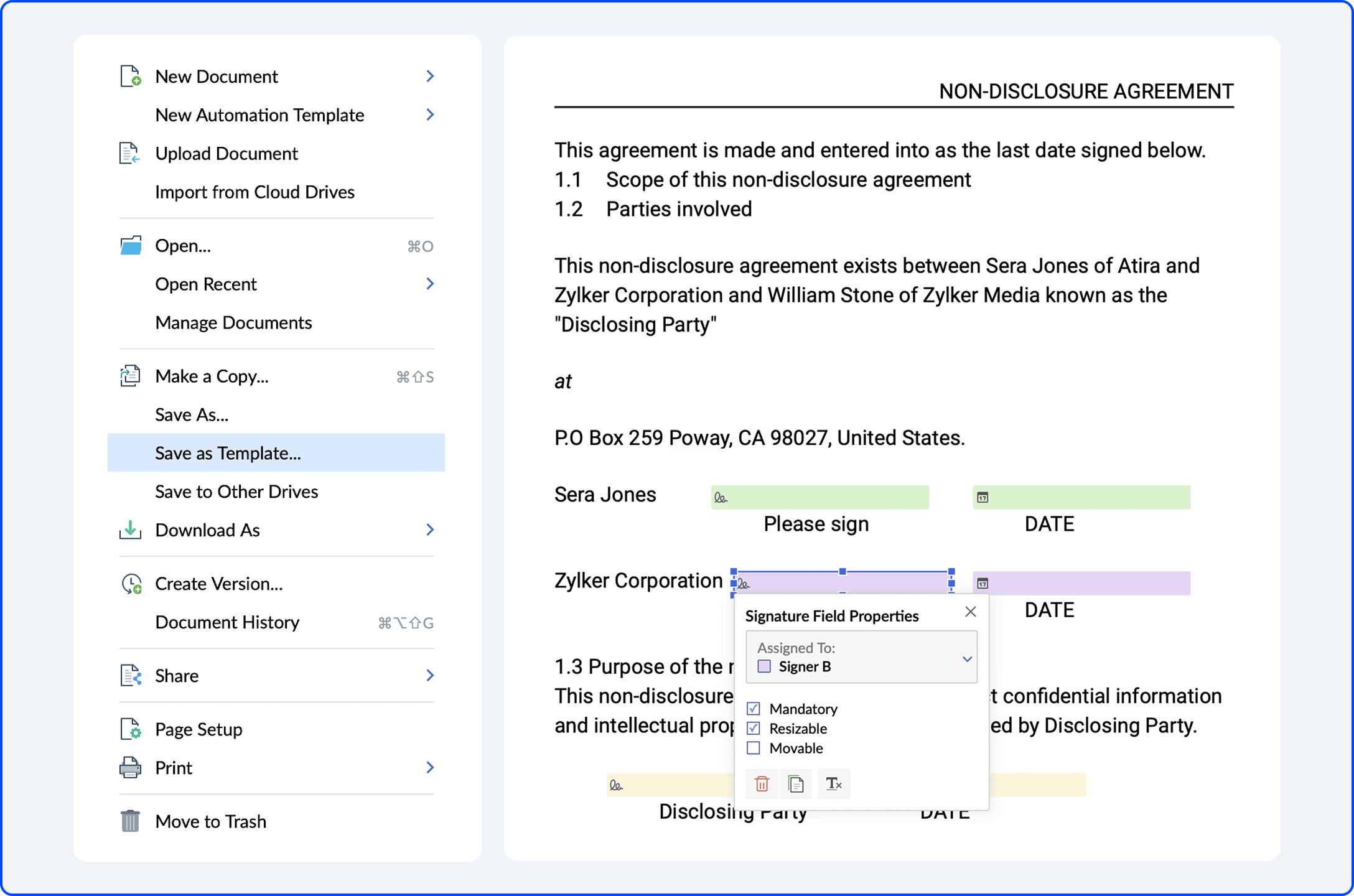Delete field using trash icon
Image resolution: width=1354 pixels, height=896 pixels.
[762, 784]
